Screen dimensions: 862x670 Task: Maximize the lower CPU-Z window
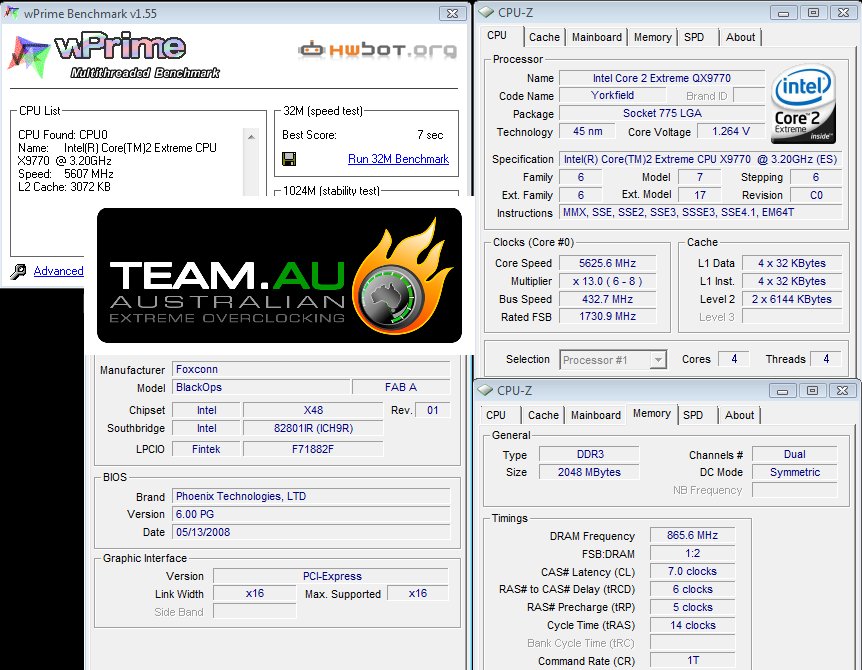812,391
